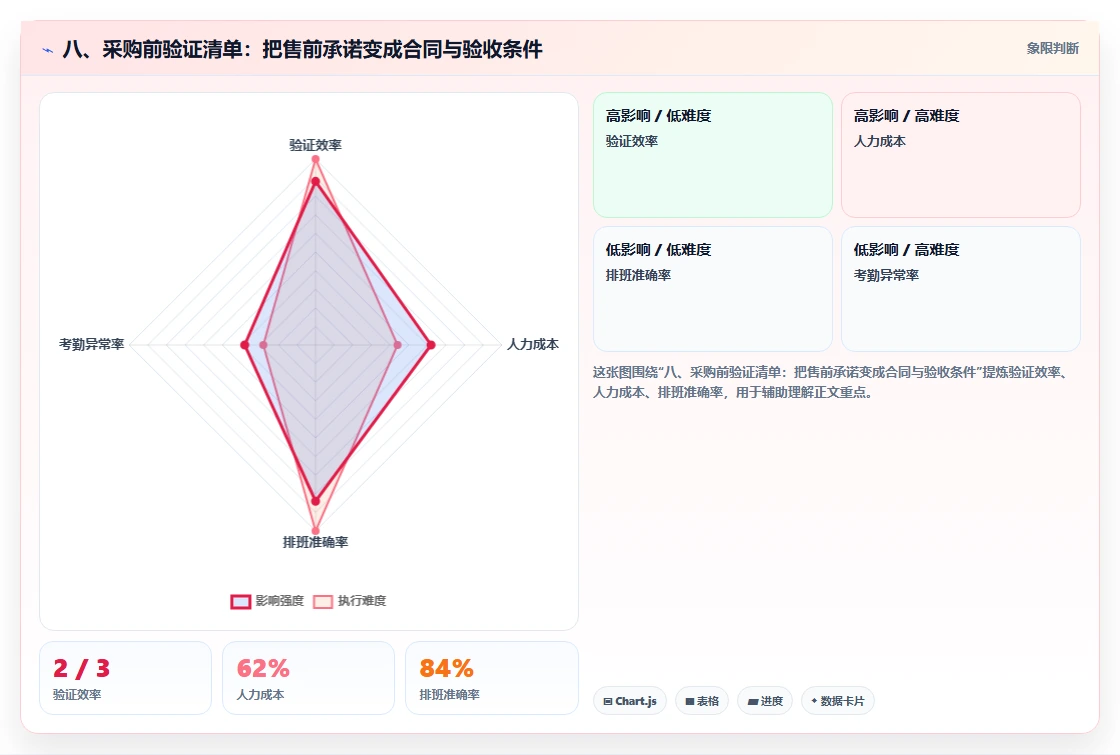Click the 84% 排班准确率 stat card
The image size is (1120, 755).
[x=491, y=678]
